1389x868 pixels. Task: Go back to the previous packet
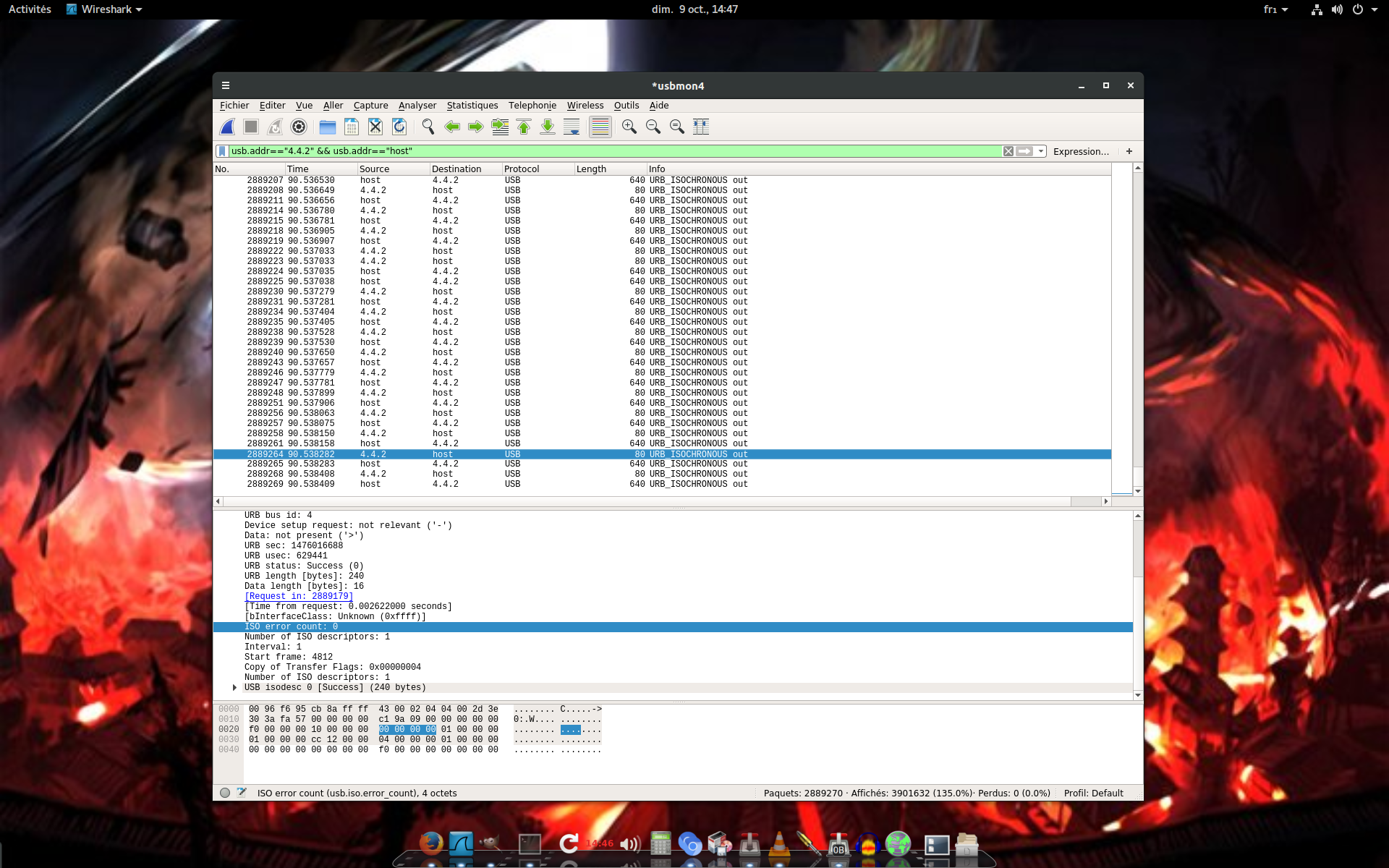452,127
